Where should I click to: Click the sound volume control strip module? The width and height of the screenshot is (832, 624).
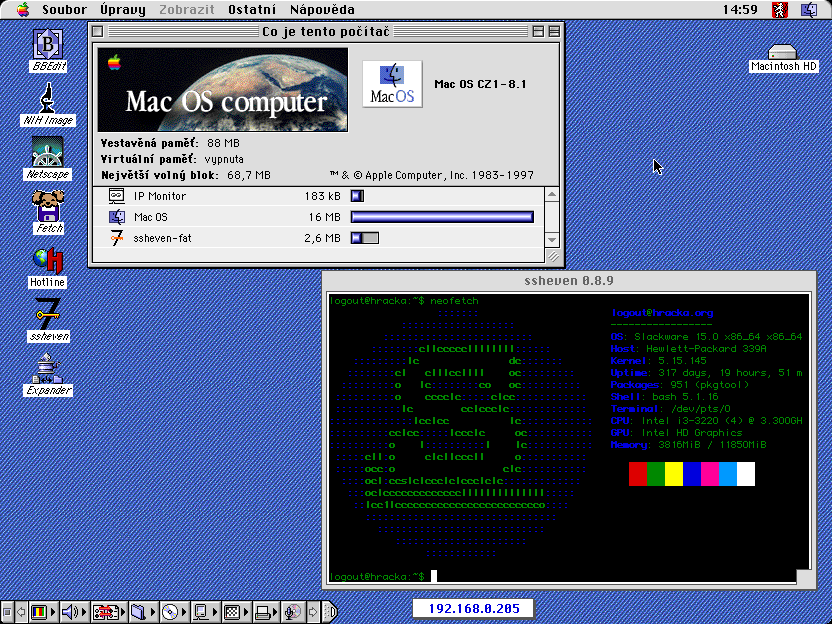(x=71, y=612)
